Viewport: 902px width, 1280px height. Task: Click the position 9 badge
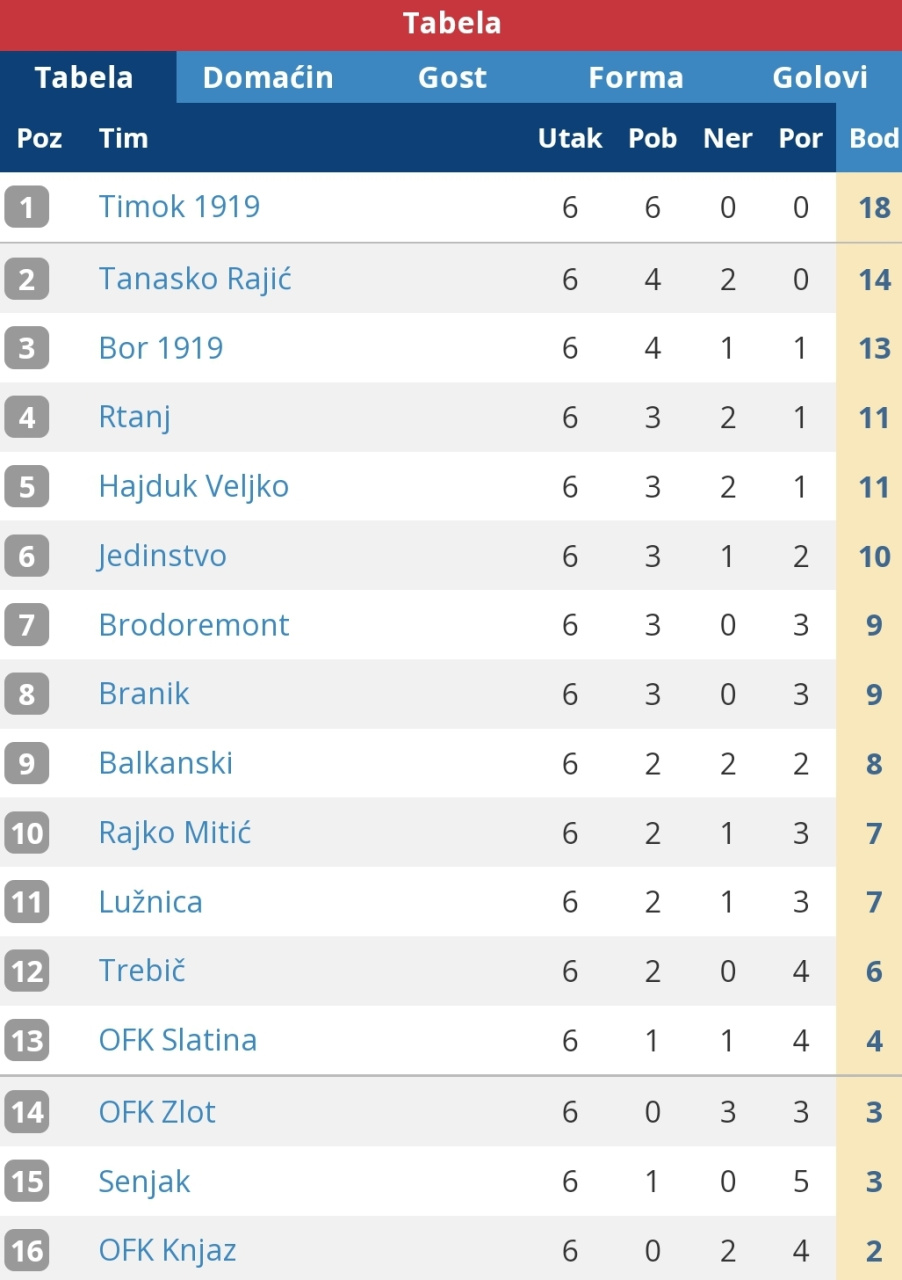pos(27,764)
